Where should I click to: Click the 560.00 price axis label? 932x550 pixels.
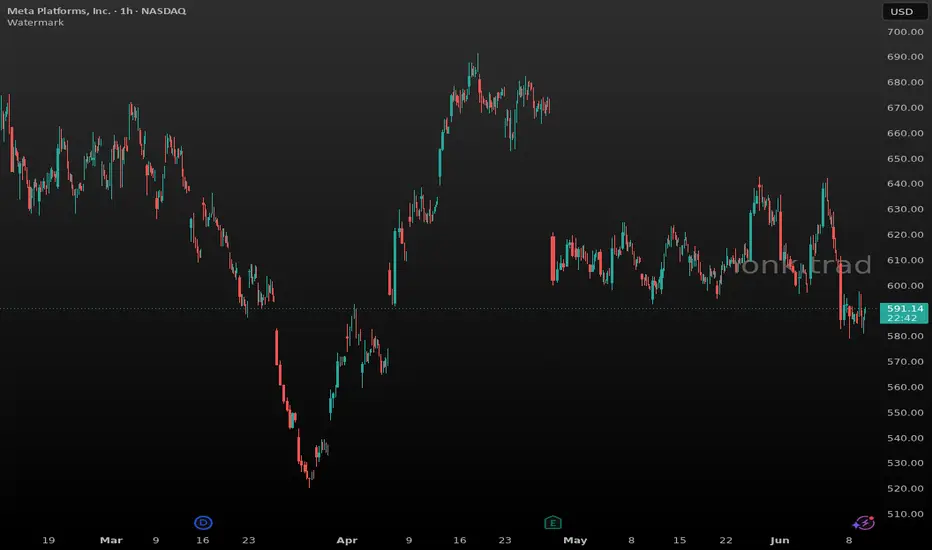pyautogui.click(x=905, y=387)
